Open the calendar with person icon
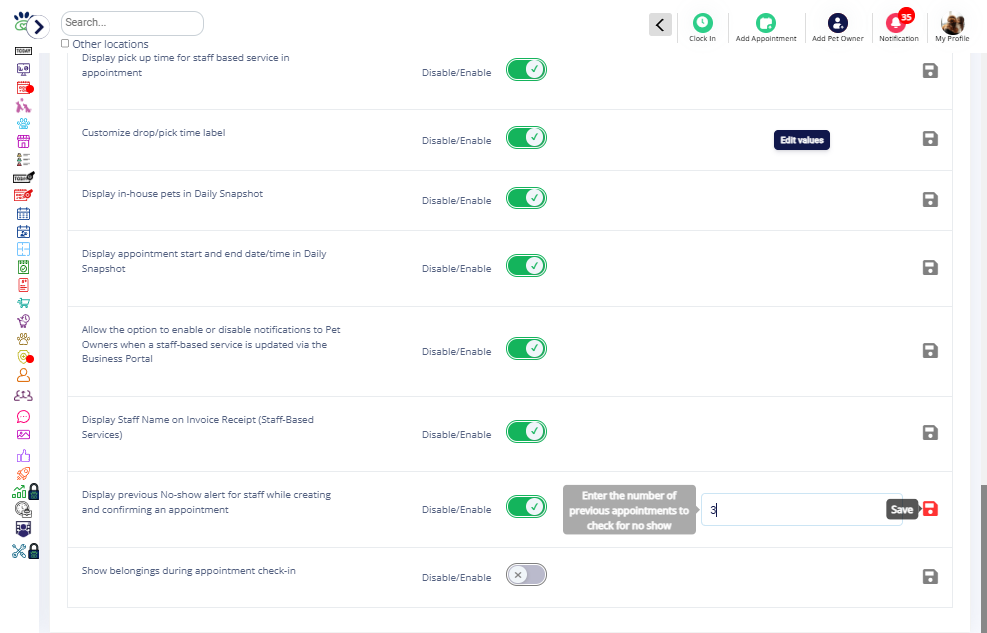 23,232
